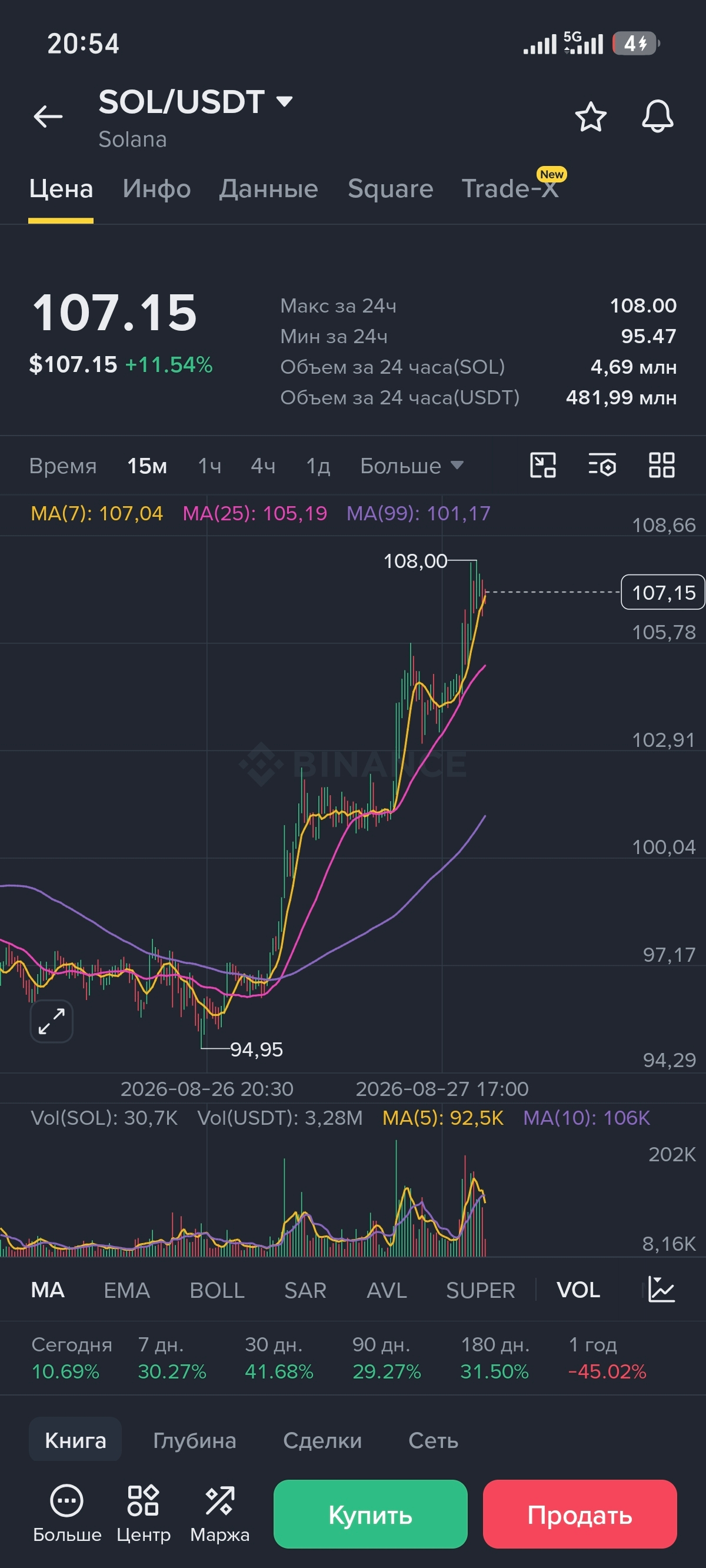Open multi-chart grid layout icon

pyautogui.click(x=661, y=466)
